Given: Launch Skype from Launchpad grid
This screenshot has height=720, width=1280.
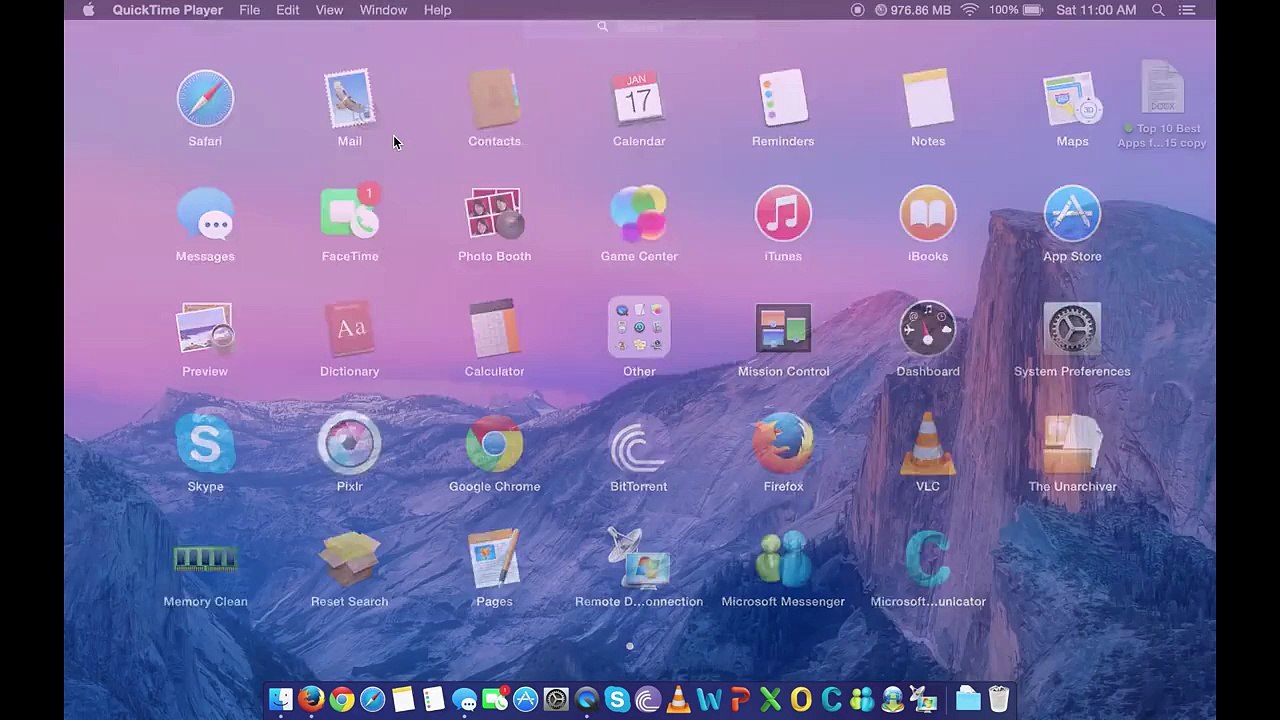Looking at the screenshot, I should tap(205, 444).
